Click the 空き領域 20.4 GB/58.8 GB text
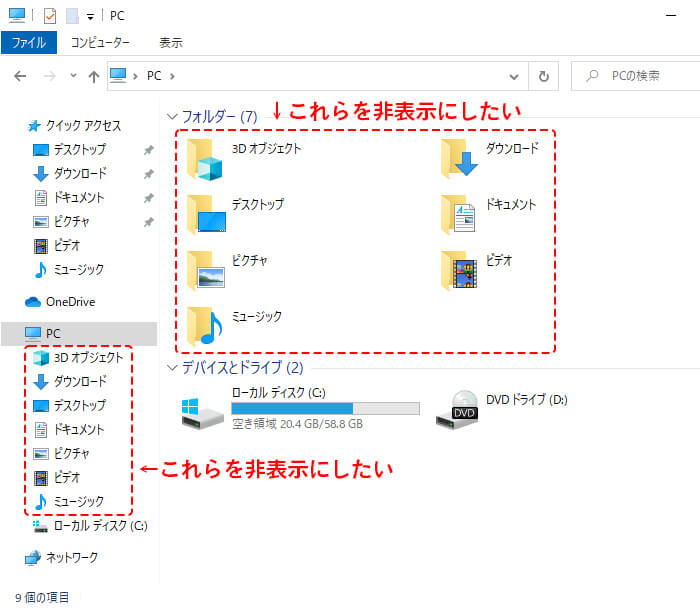This screenshot has height=610, width=700. click(297, 424)
